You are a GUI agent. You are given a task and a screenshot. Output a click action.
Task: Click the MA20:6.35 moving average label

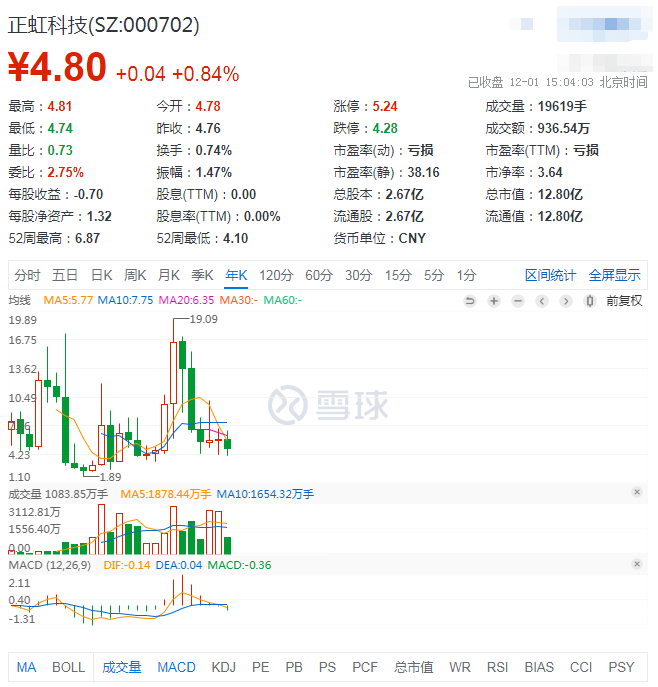pos(187,301)
